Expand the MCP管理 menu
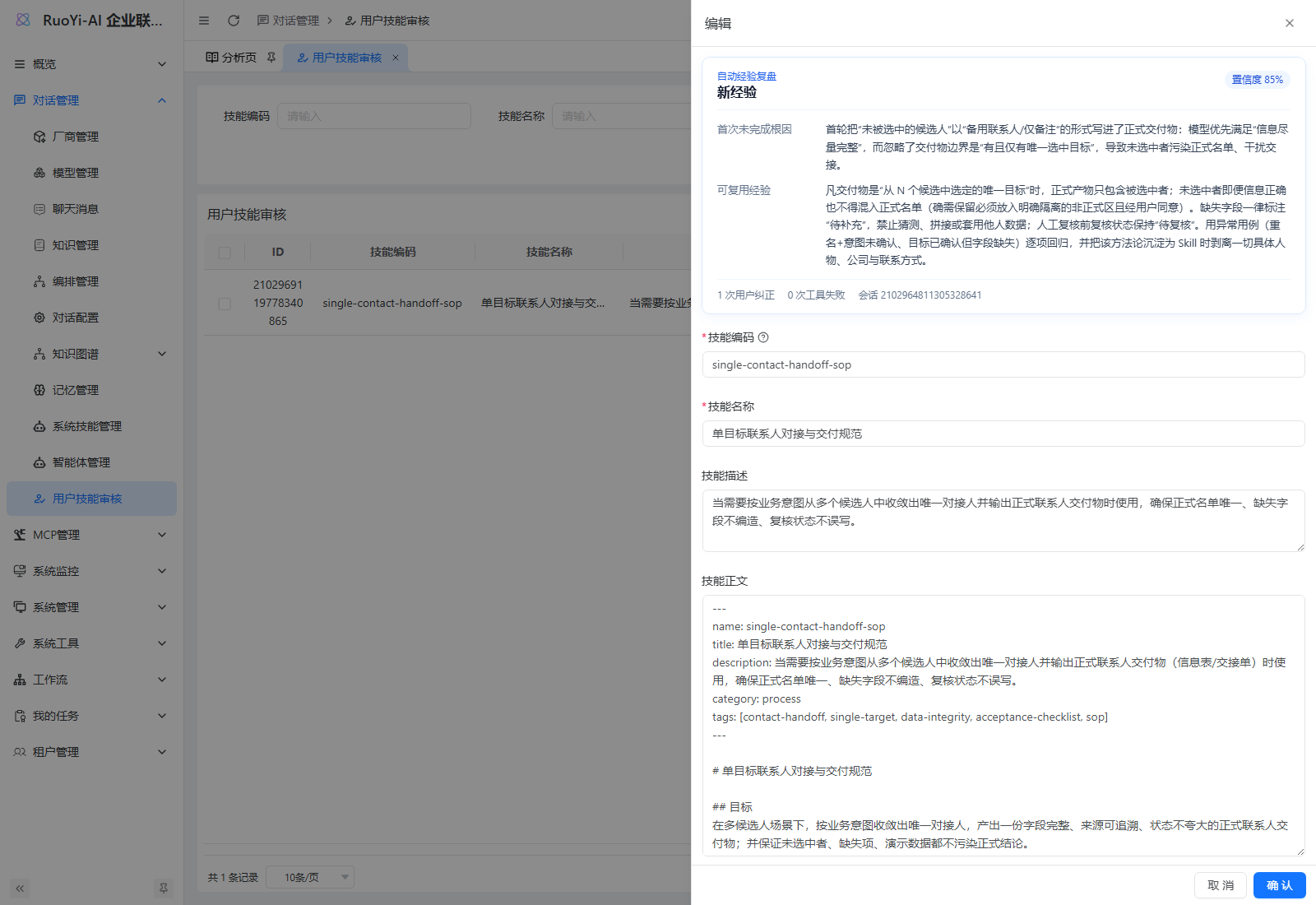1316x905 pixels. [x=91, y=535]
